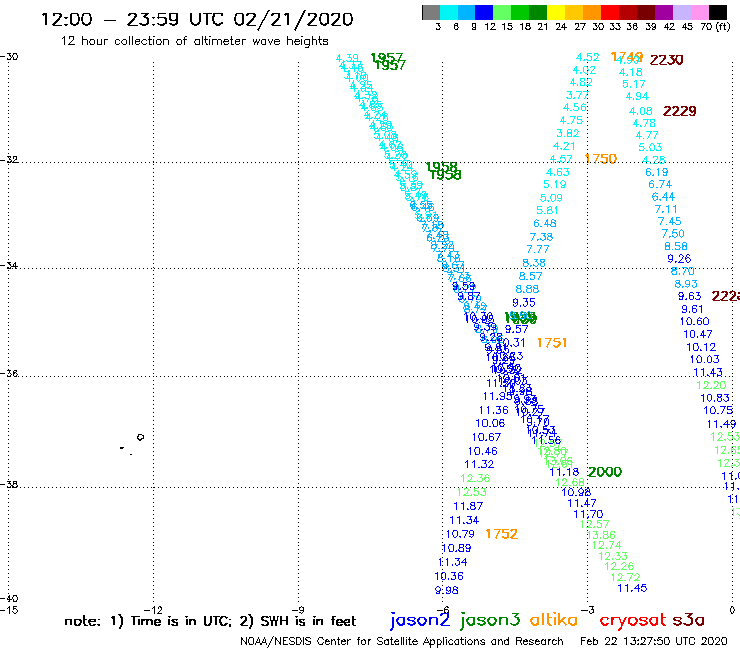Screen dimensions: 740x650
Task: Click the wave height value '11.18'
Action: pyautogui.click(x=564, y=472)
